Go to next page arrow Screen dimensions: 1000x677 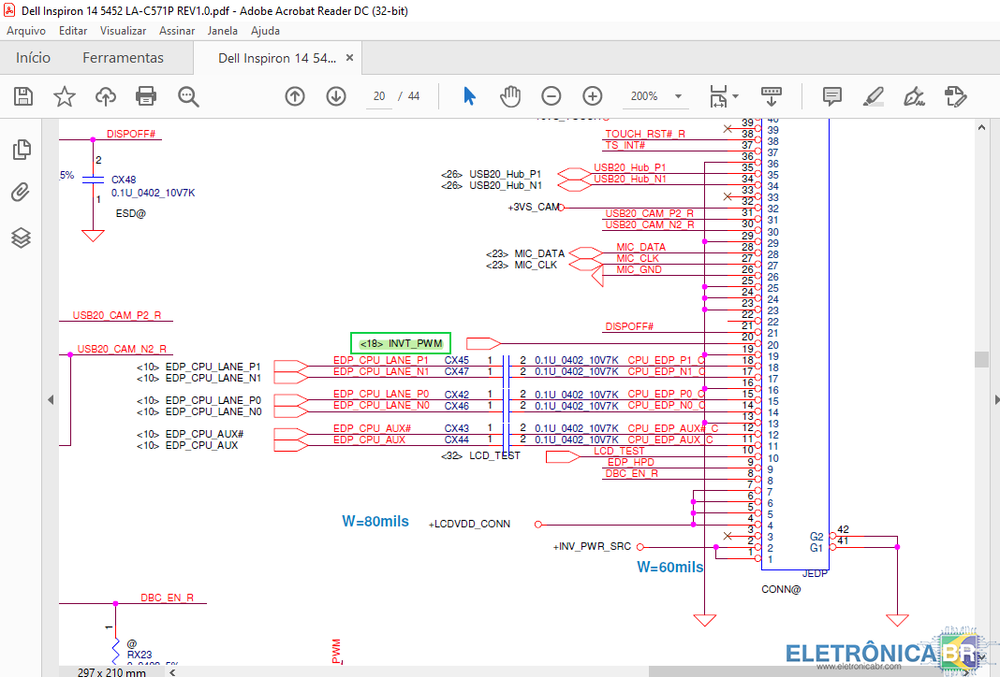pos(336,96)
